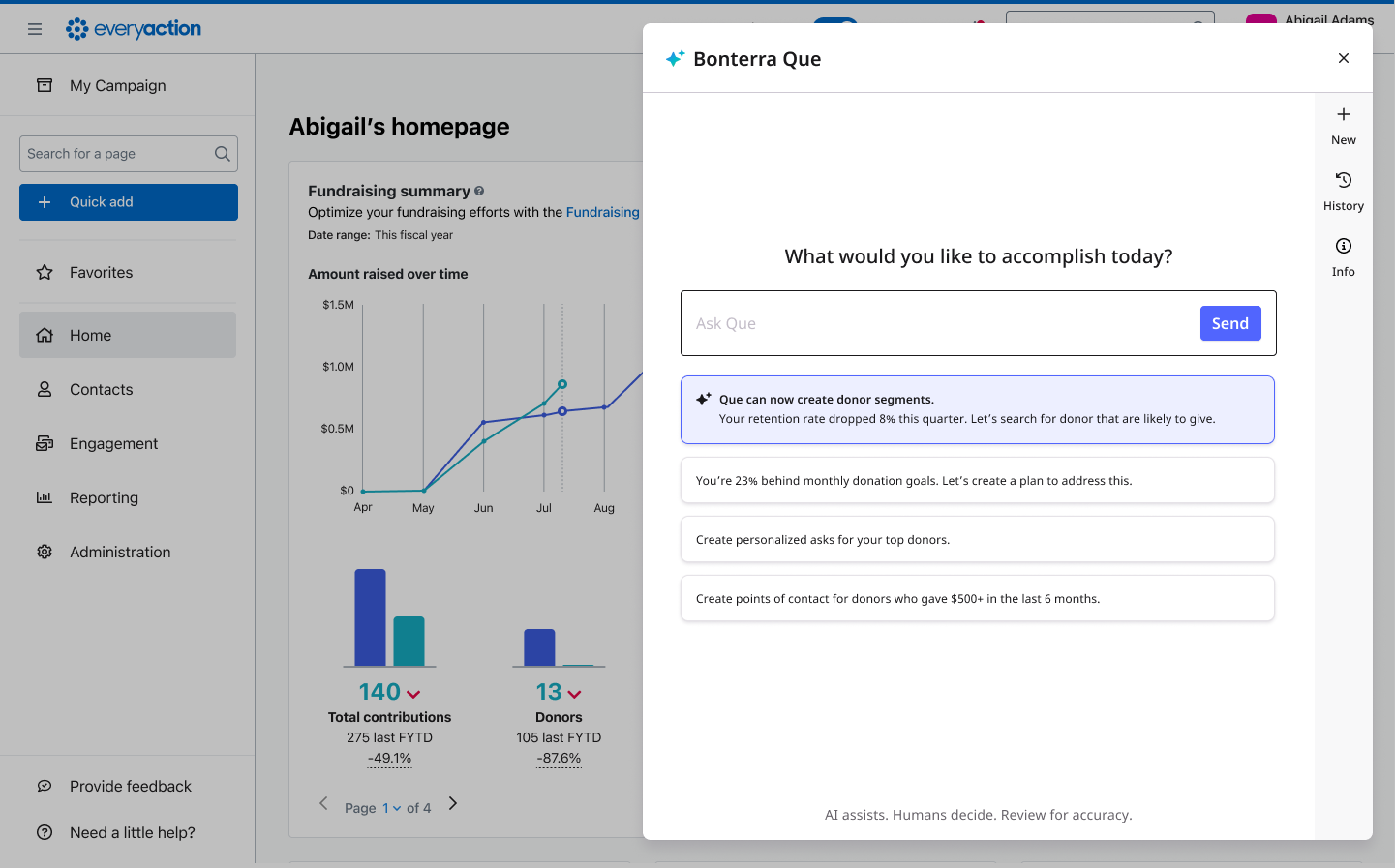This screenshot has width=1395, height=868.
Task: Select the donor segments retention suggestion
Action: click(x=977, y=409)
